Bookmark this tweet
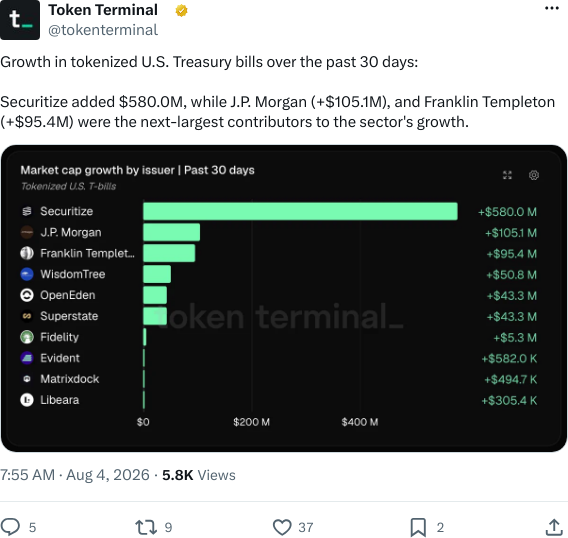 coord(418,527)
